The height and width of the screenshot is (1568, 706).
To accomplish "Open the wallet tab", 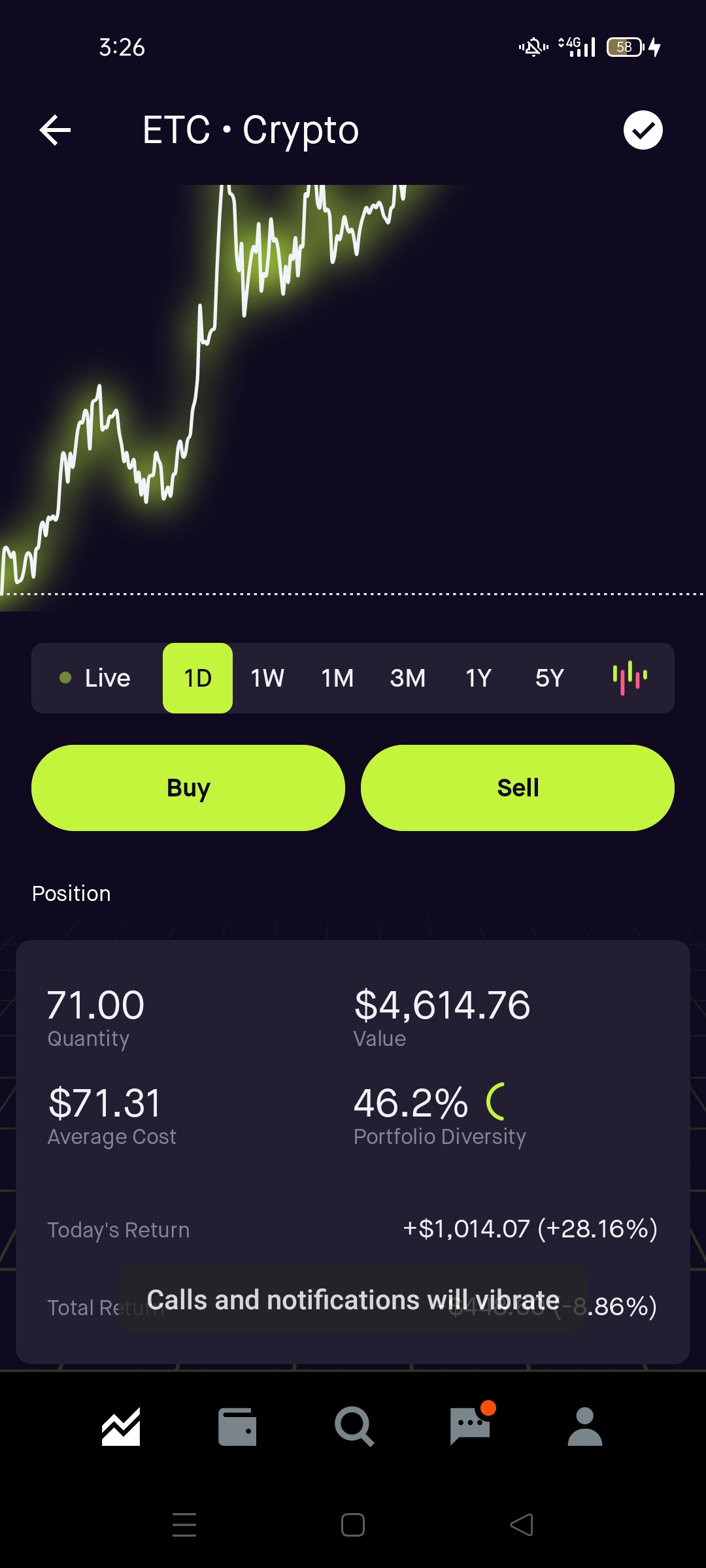I will [237, 1427].
